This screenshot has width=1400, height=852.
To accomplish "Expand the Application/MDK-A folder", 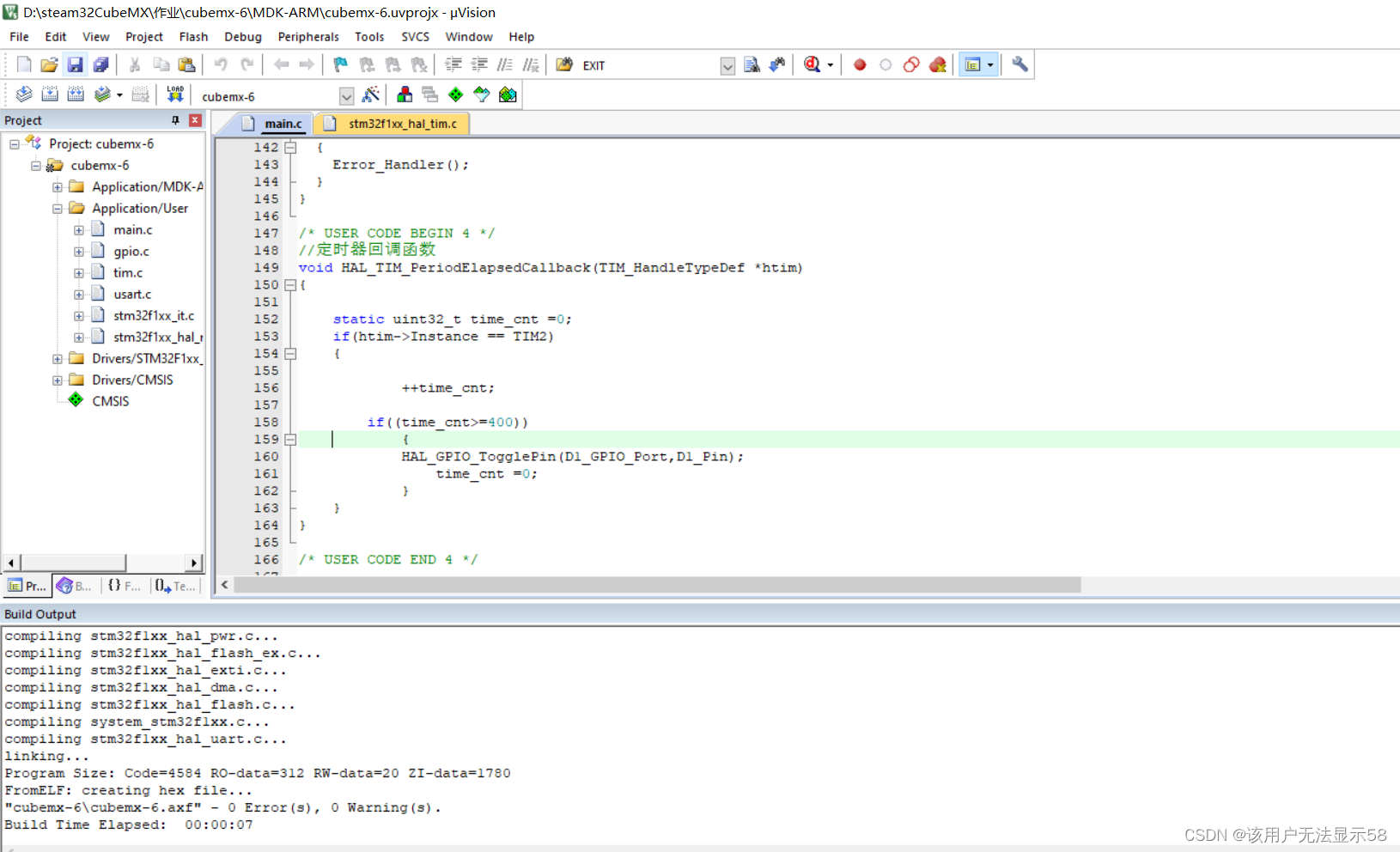I will click(58, 187).
